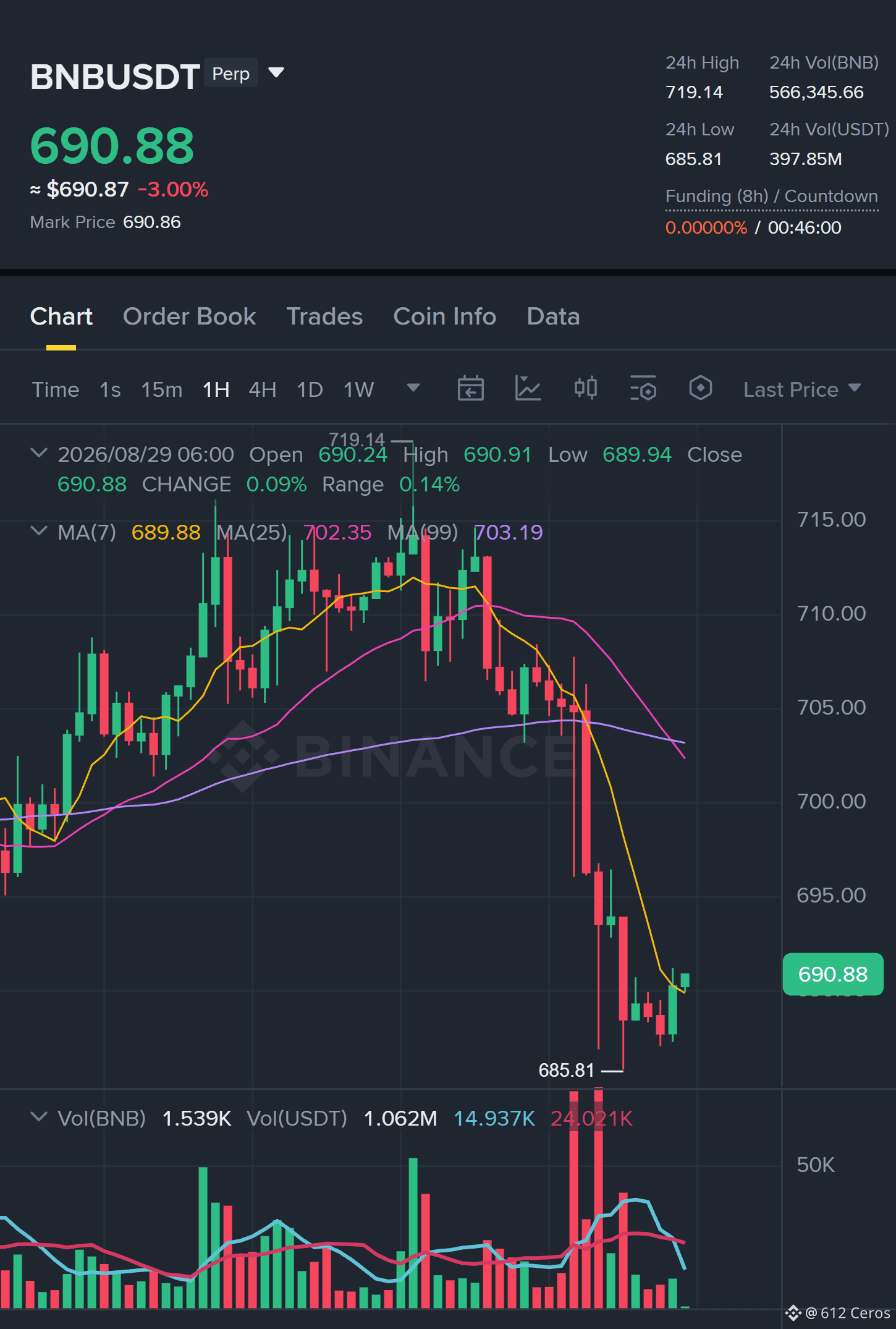Collapse the Vol(BNB) indicator chevron
896x1329 pixels.
(x=39, y=1117)
